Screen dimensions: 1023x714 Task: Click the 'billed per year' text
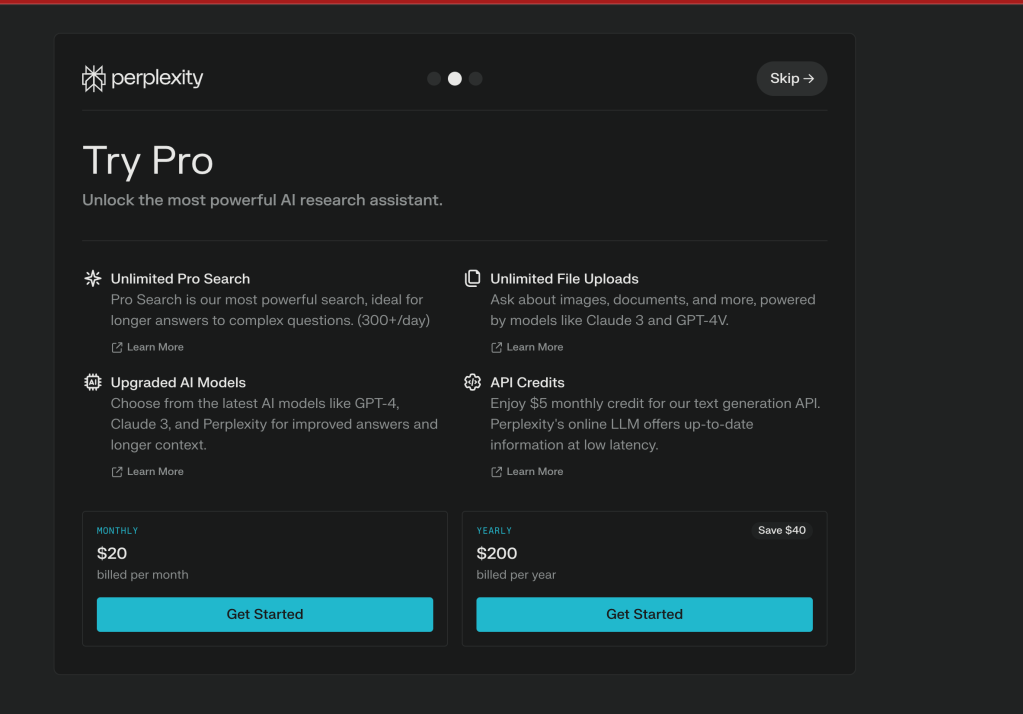click(516, 575)
